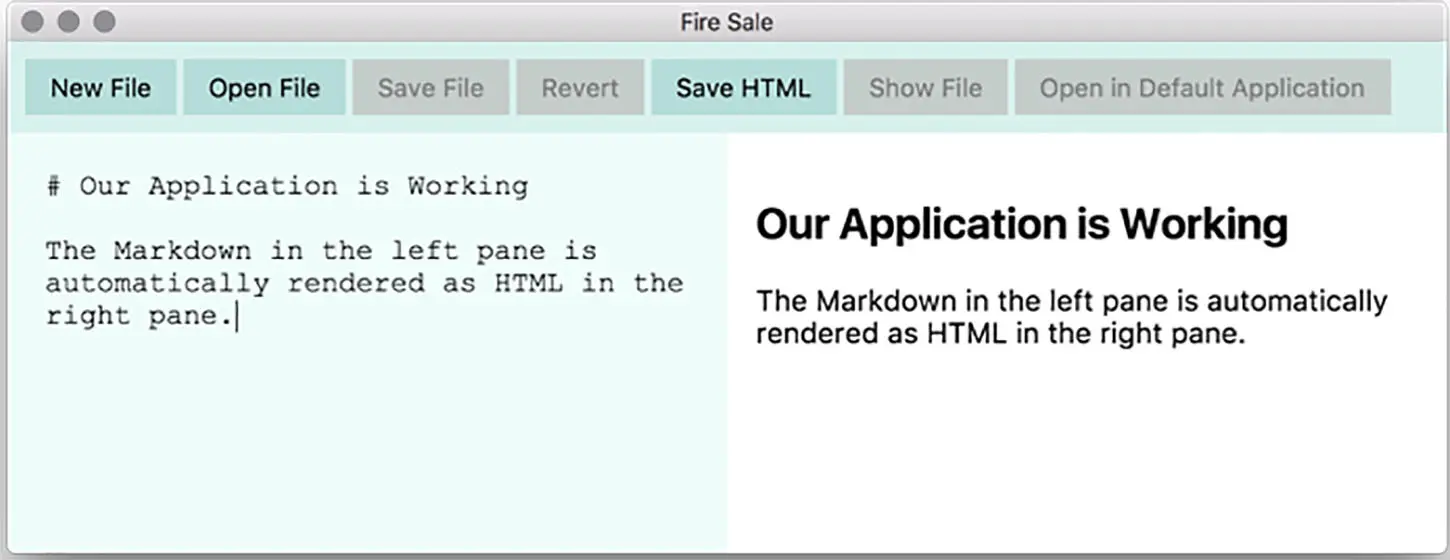This screenshot has height=560, width=1450.
Task: Maximize the window with third traffic light
Action: pos(104,21)
